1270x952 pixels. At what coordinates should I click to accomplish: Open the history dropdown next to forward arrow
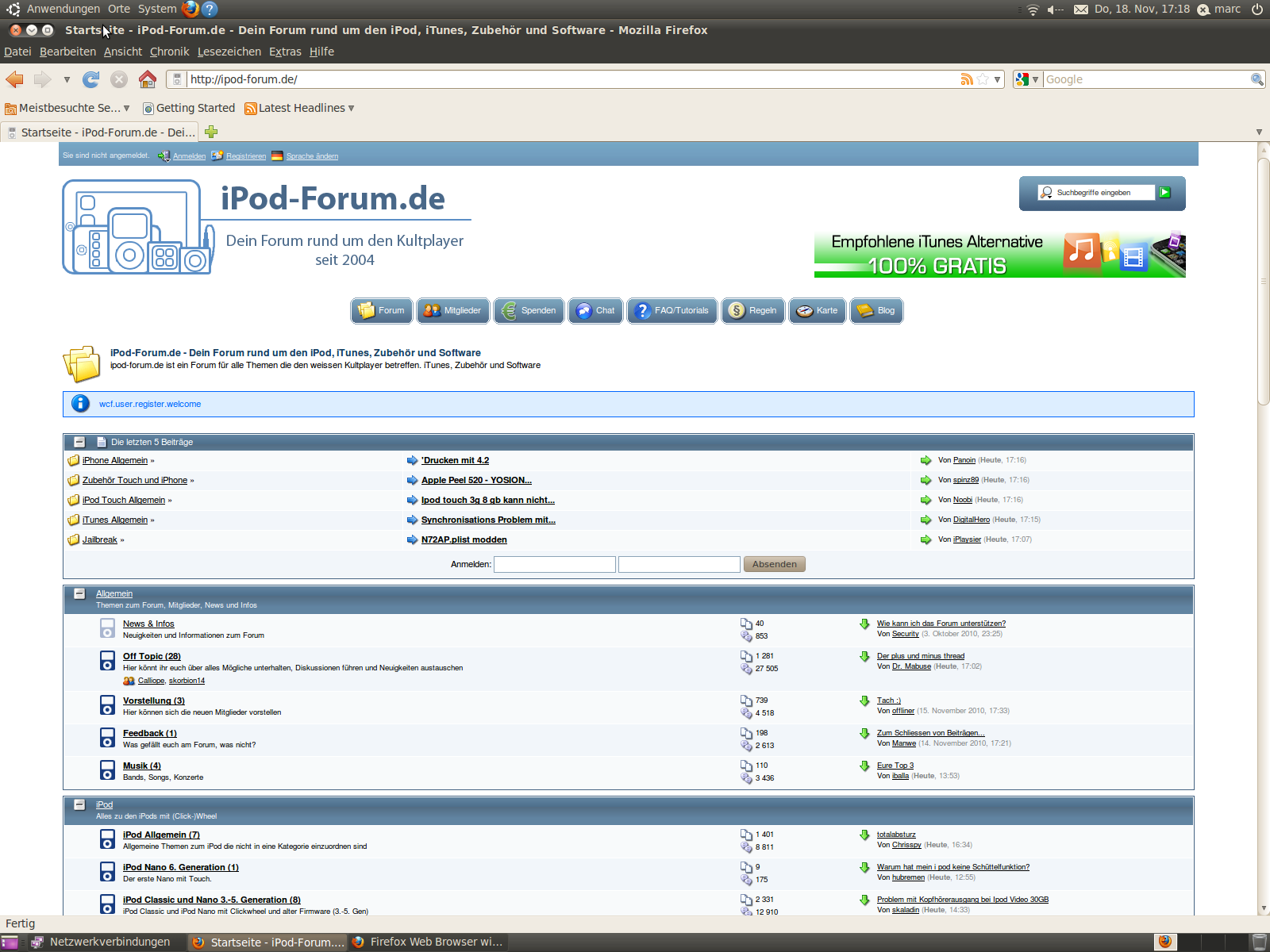coord(67,79)
